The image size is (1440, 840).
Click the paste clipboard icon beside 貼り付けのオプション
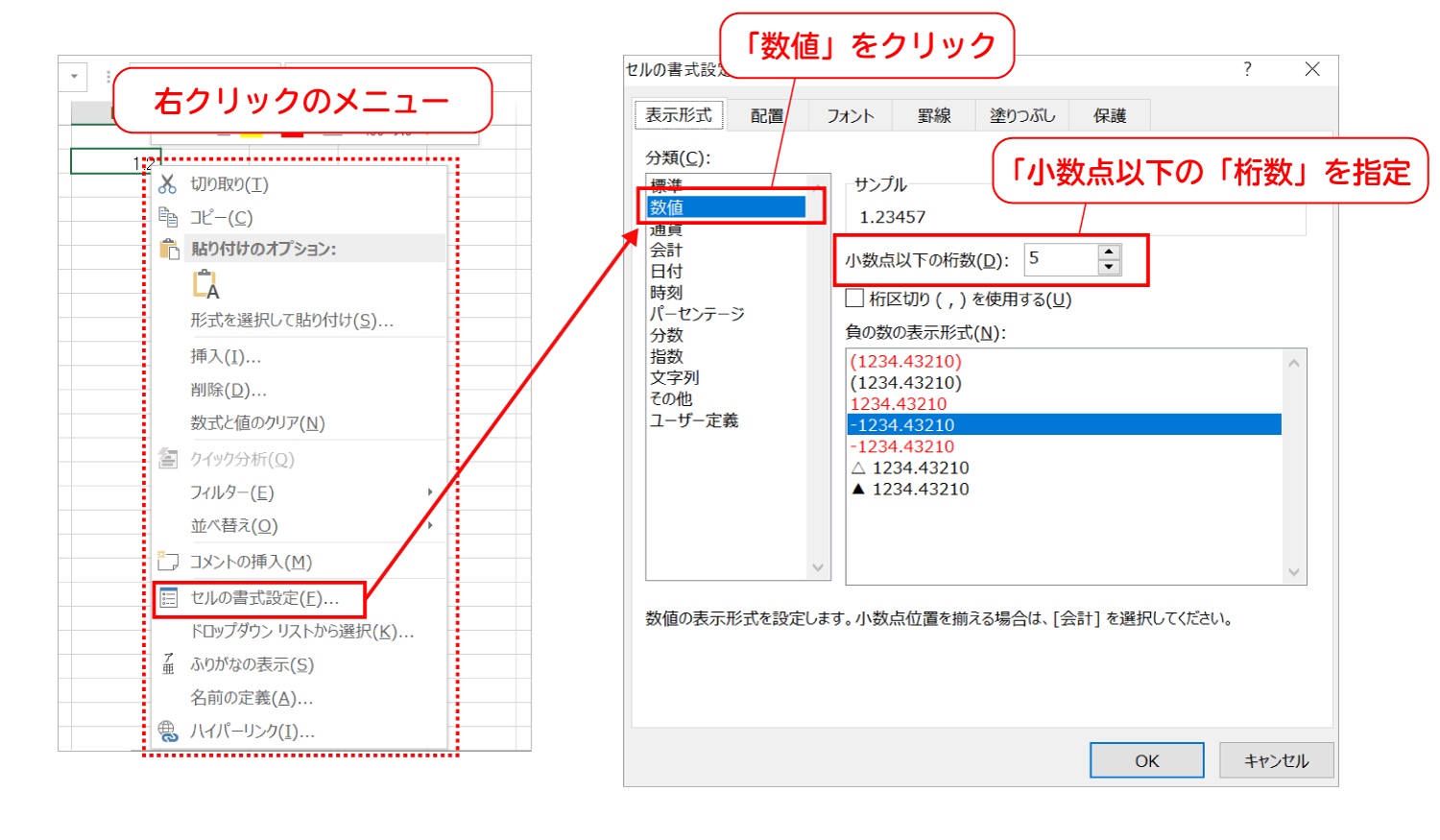point(169,249)
